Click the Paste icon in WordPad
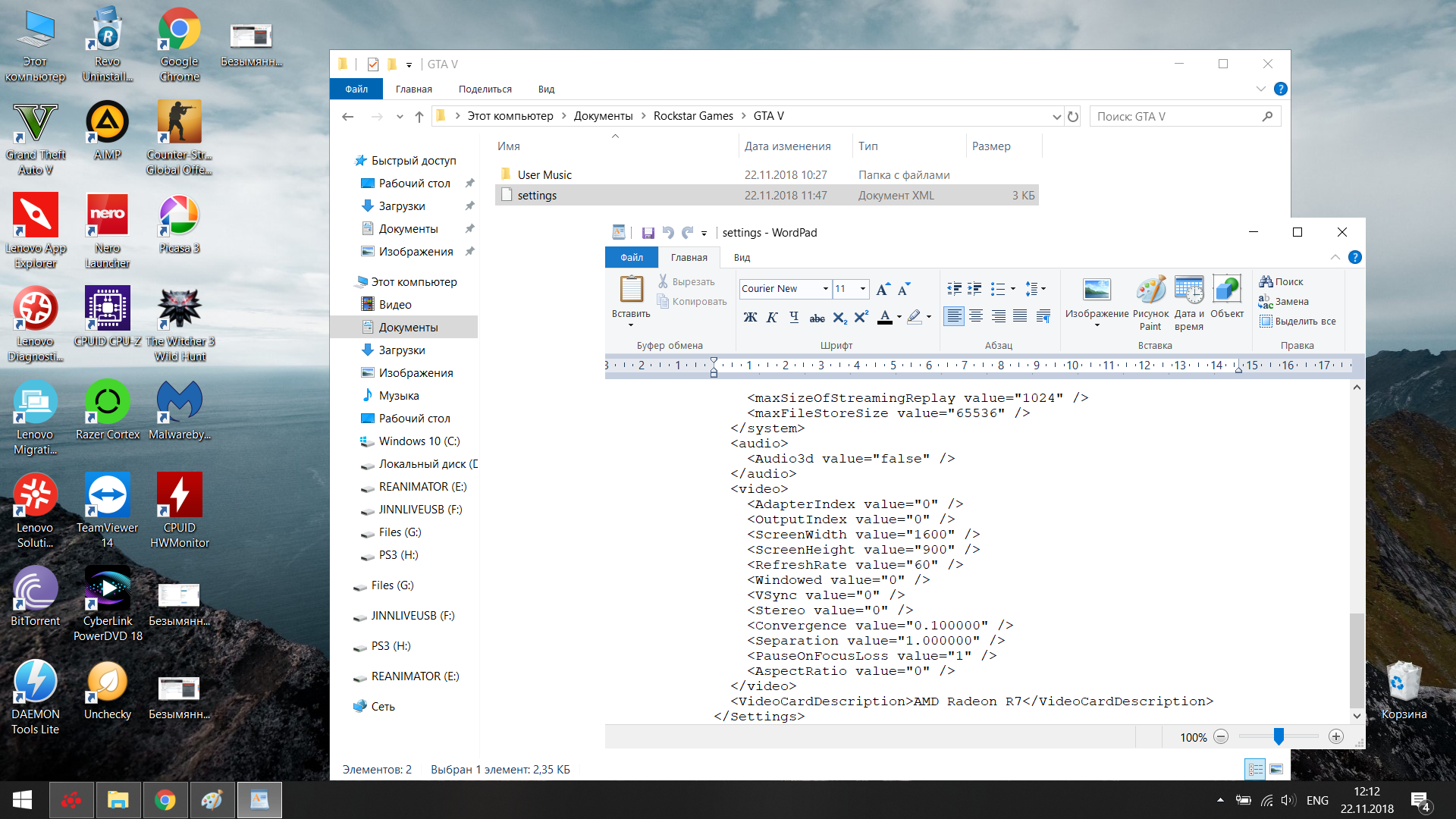Screen dimensions: 1456x819 631,289
